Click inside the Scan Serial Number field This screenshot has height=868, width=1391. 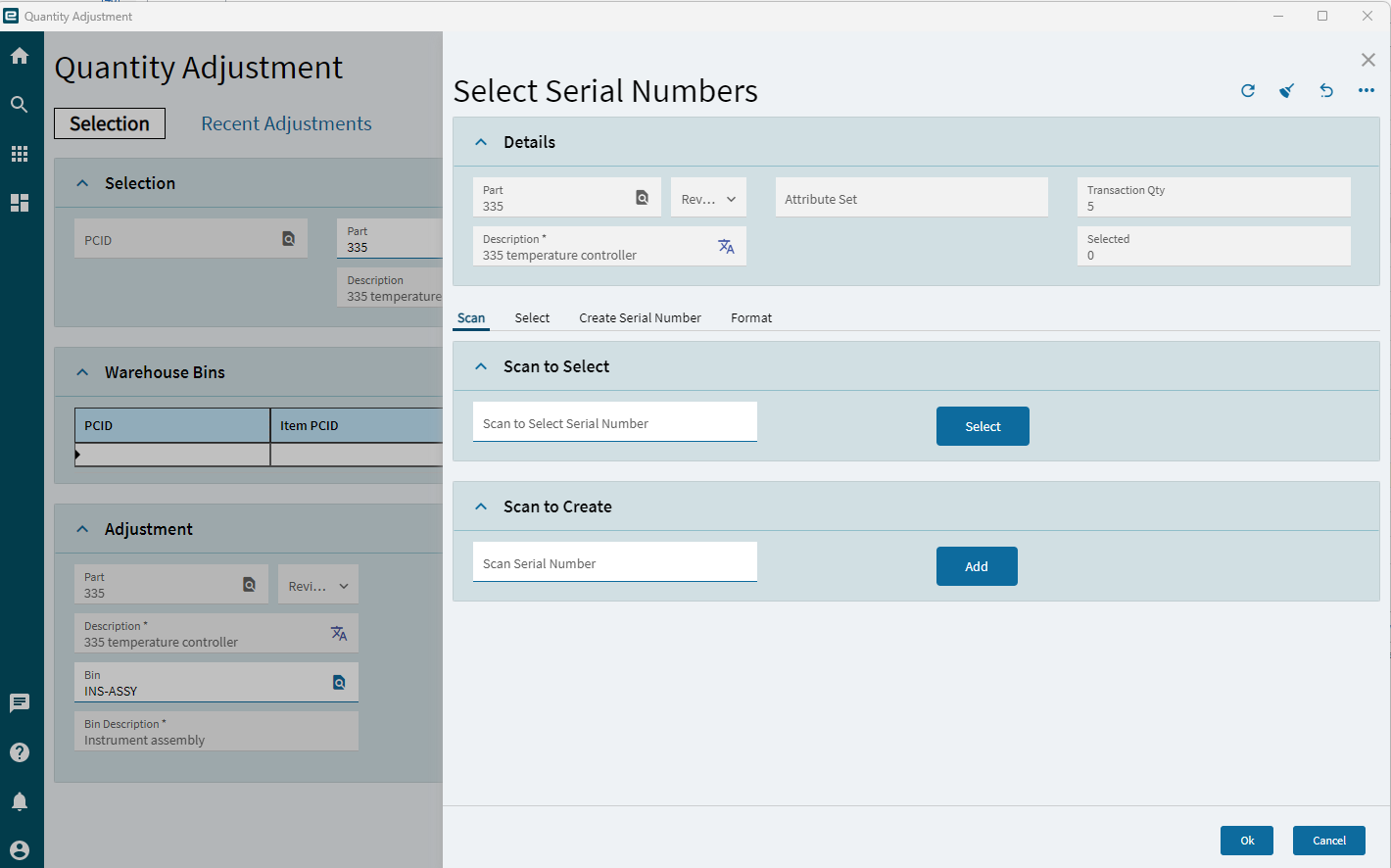click(x=614, y=562)
